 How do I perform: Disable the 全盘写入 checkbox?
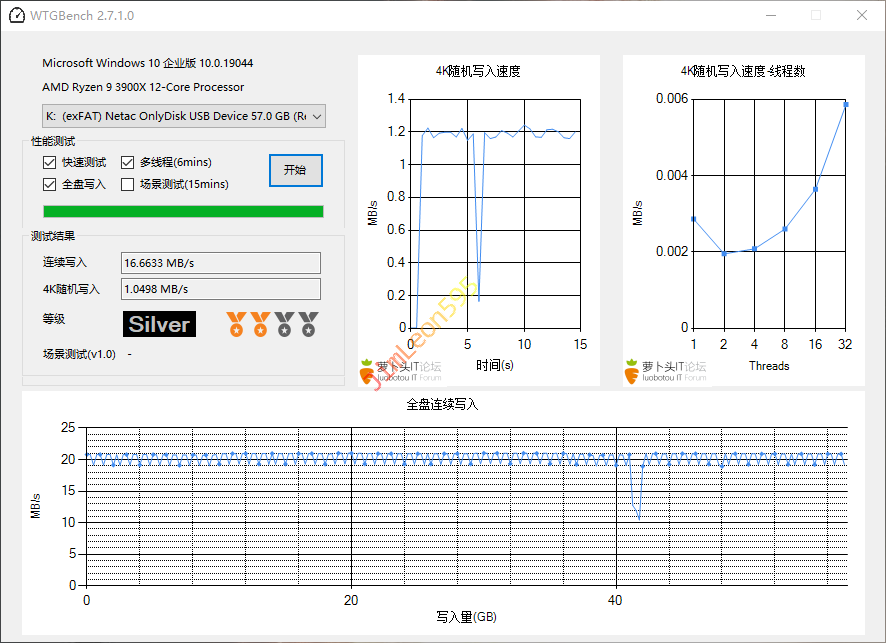50,184
